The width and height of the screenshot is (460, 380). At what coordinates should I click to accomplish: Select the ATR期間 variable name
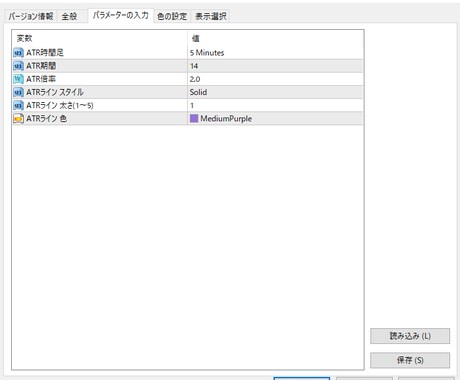tap(41, 66)
